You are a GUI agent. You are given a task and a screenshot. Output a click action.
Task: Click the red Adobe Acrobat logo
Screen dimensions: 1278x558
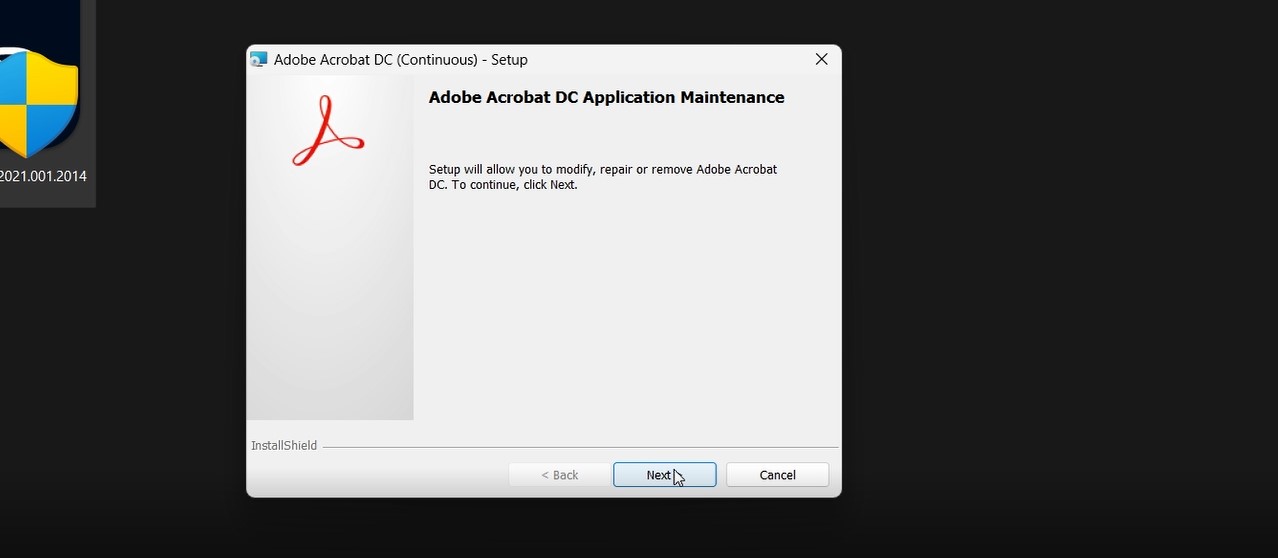click(328, 130)
